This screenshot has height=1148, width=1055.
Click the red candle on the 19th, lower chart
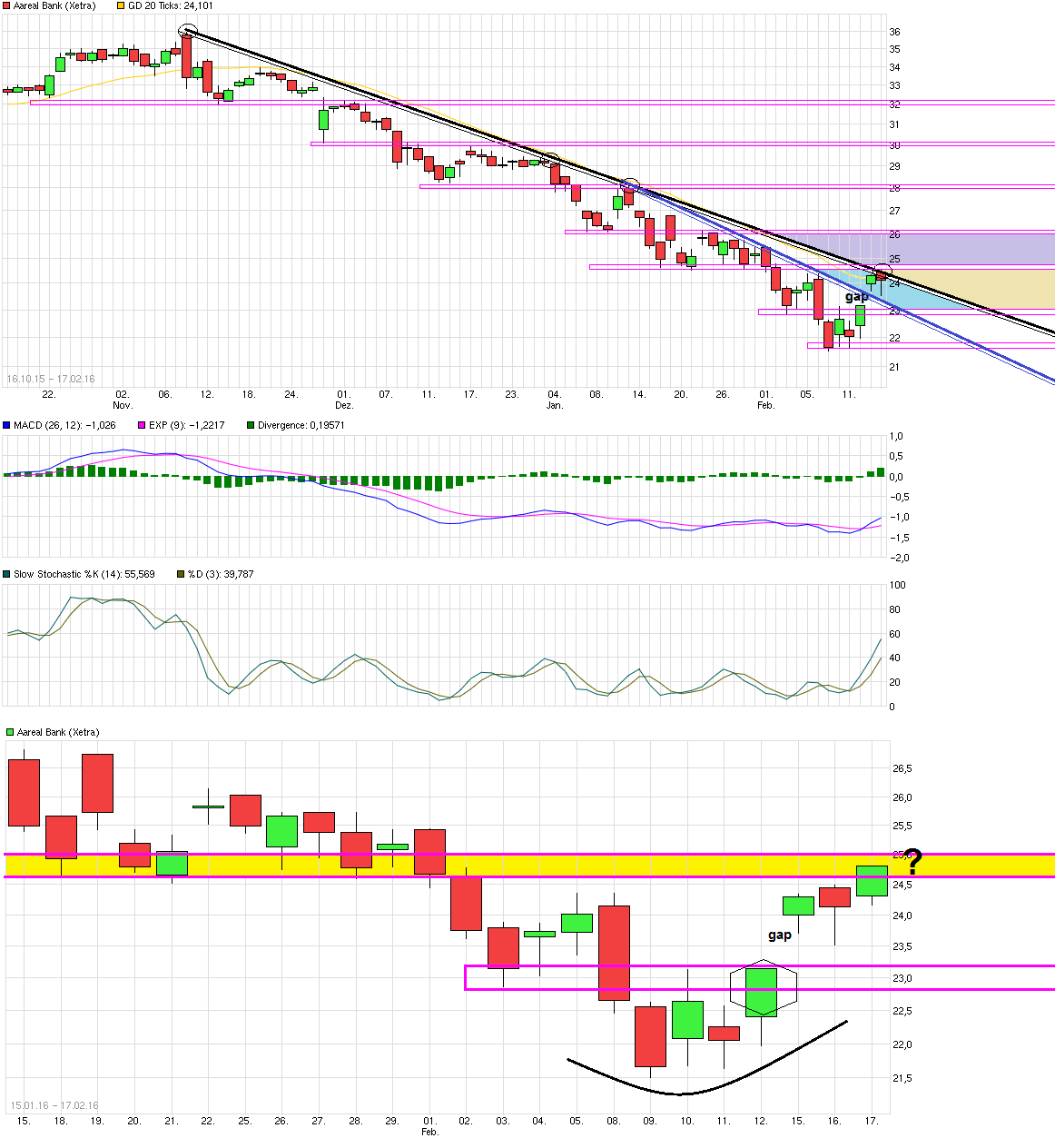click(97, 783)
